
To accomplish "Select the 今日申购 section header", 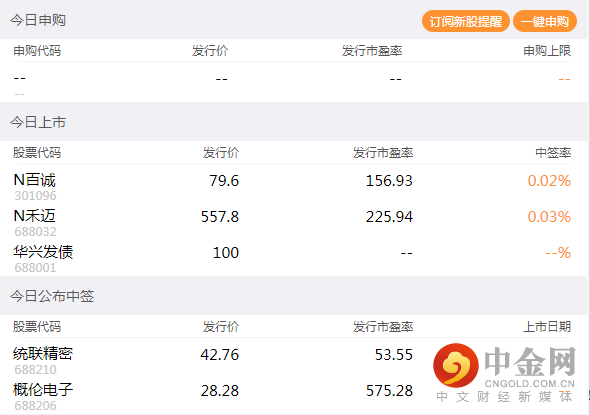I will click(x=38, y=20).
